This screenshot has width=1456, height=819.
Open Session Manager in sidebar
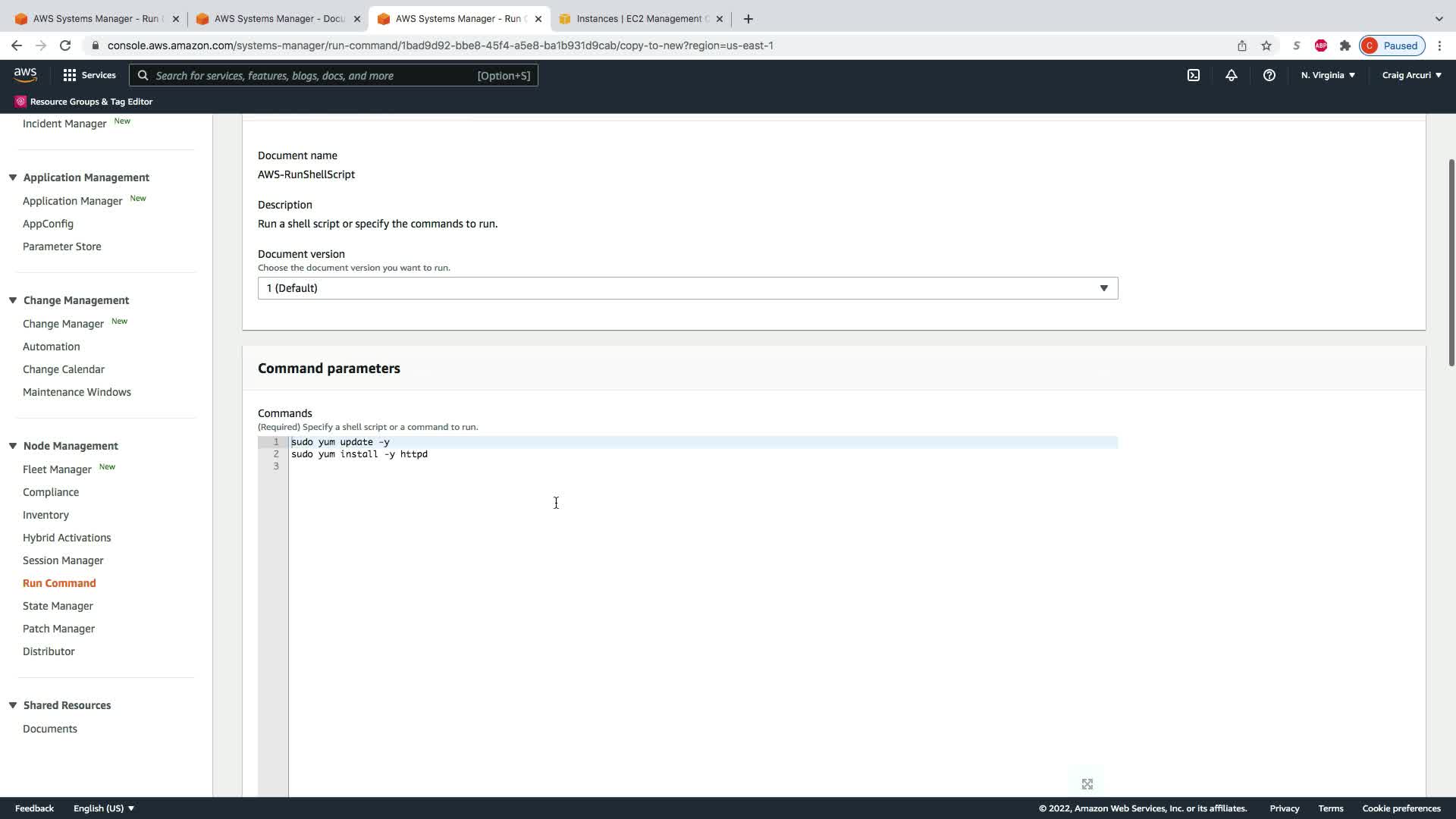(63, 560)
